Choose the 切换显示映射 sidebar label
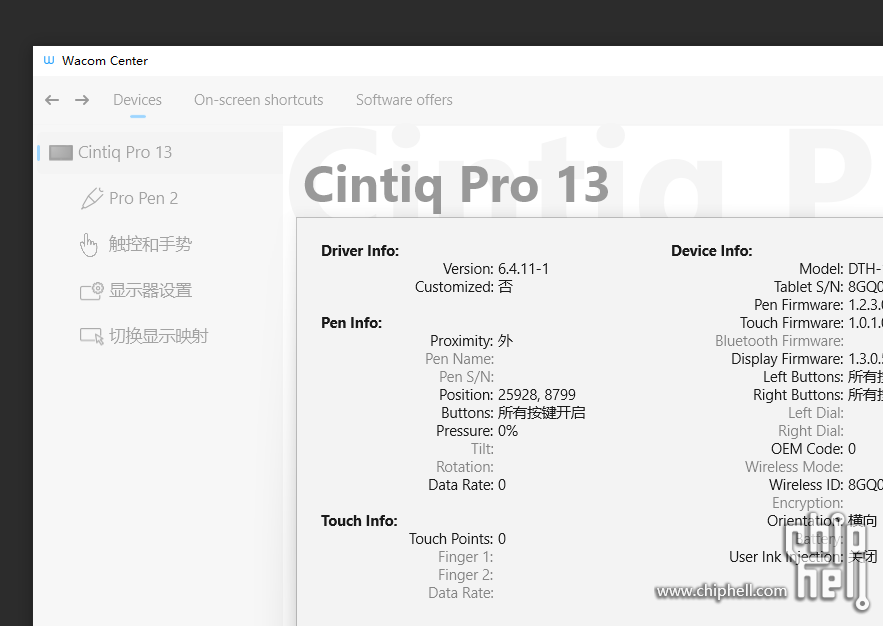The width and height of the screenshot is (883, 626). click(158, 337)
